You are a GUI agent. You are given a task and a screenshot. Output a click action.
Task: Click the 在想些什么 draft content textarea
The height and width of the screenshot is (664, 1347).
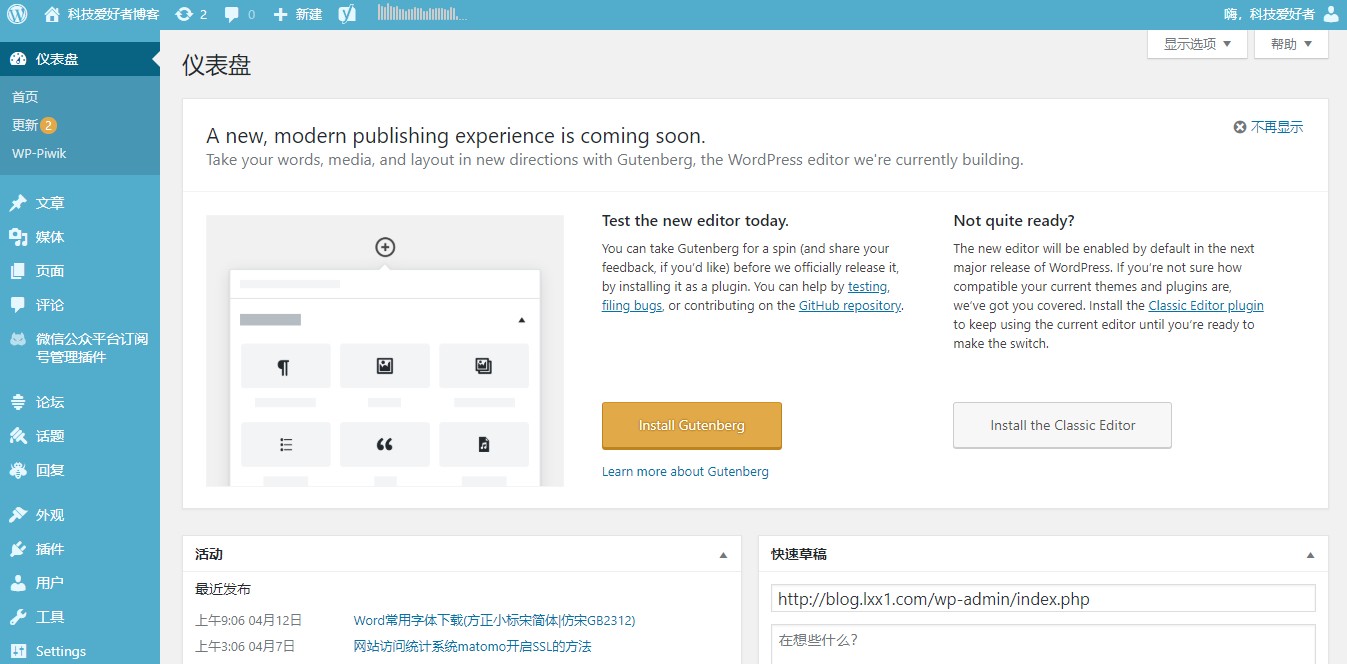click(x=1043, y=644)
